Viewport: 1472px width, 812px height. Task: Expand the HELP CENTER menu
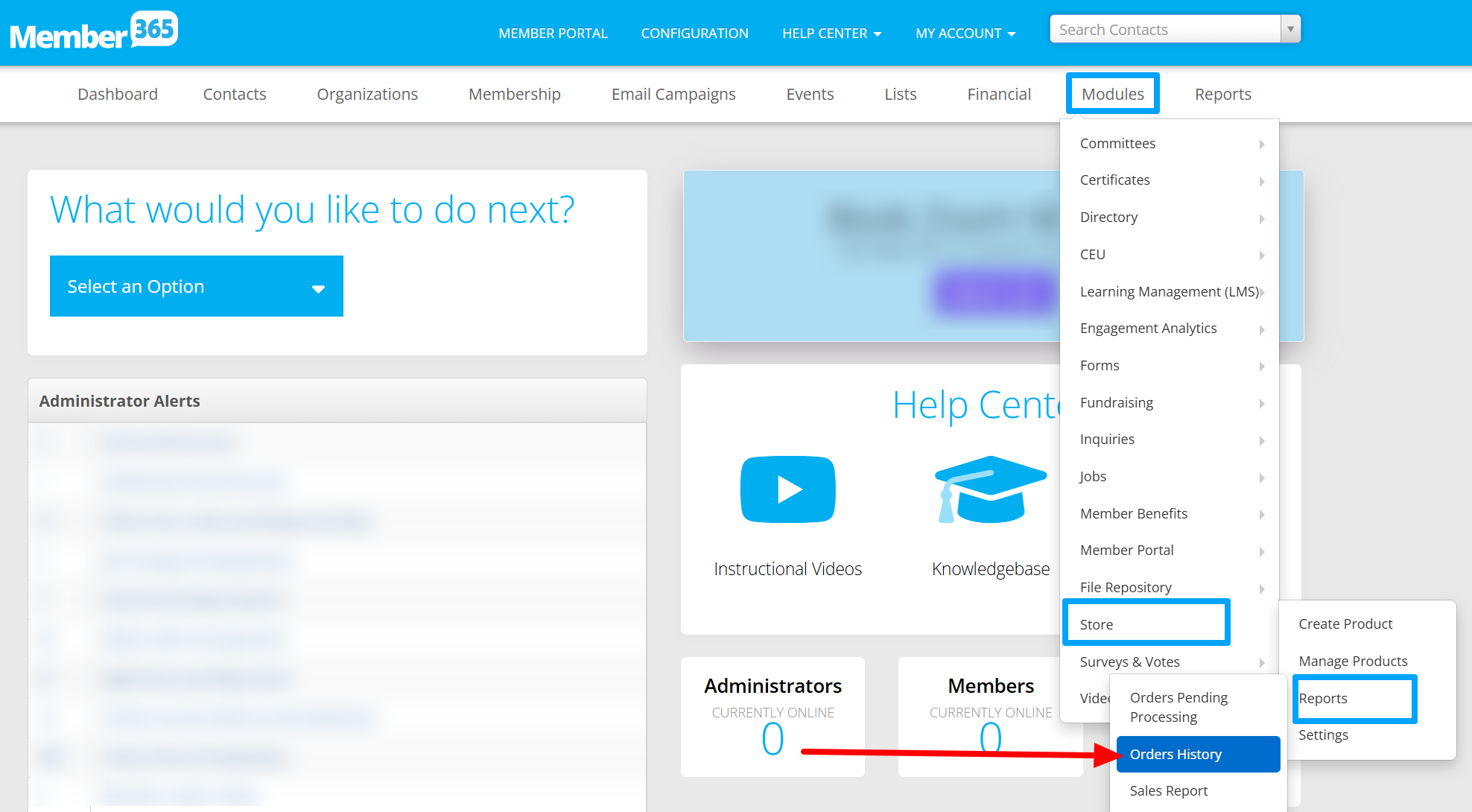coord(831,34)
